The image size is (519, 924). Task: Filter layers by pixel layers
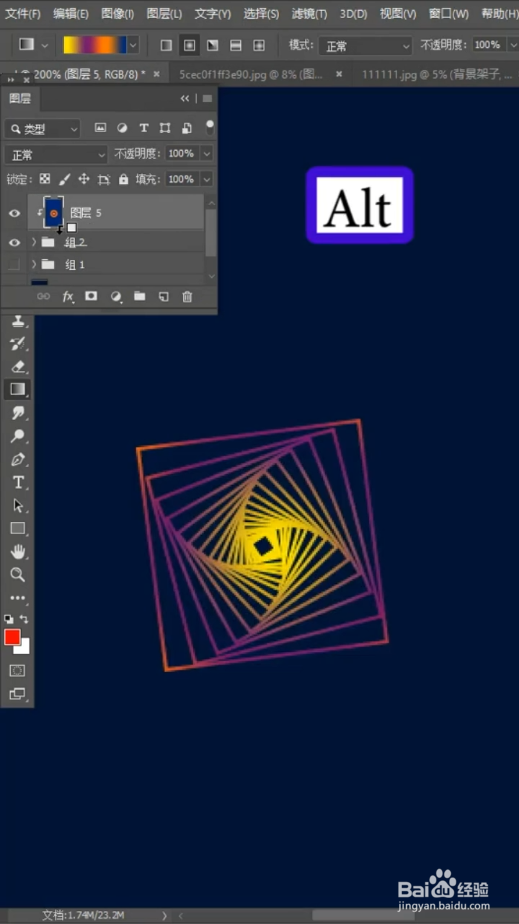100,127
